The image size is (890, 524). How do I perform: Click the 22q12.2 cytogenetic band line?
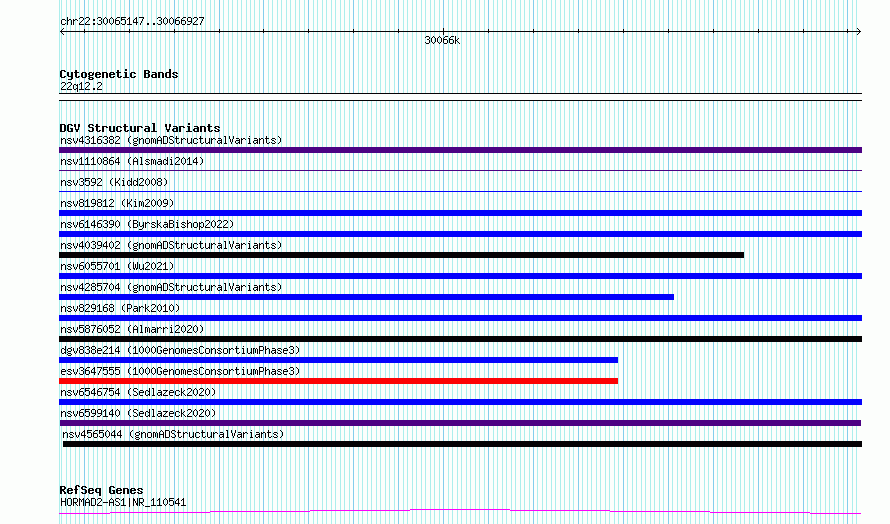point(460,97)
